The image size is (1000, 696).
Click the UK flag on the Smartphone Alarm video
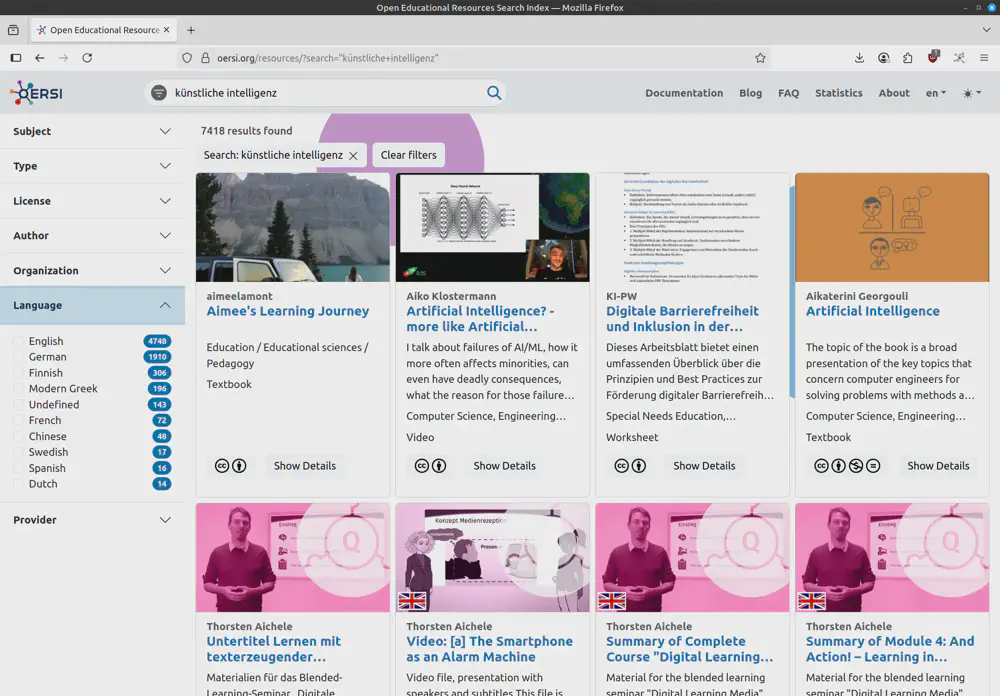coord(411,601)
